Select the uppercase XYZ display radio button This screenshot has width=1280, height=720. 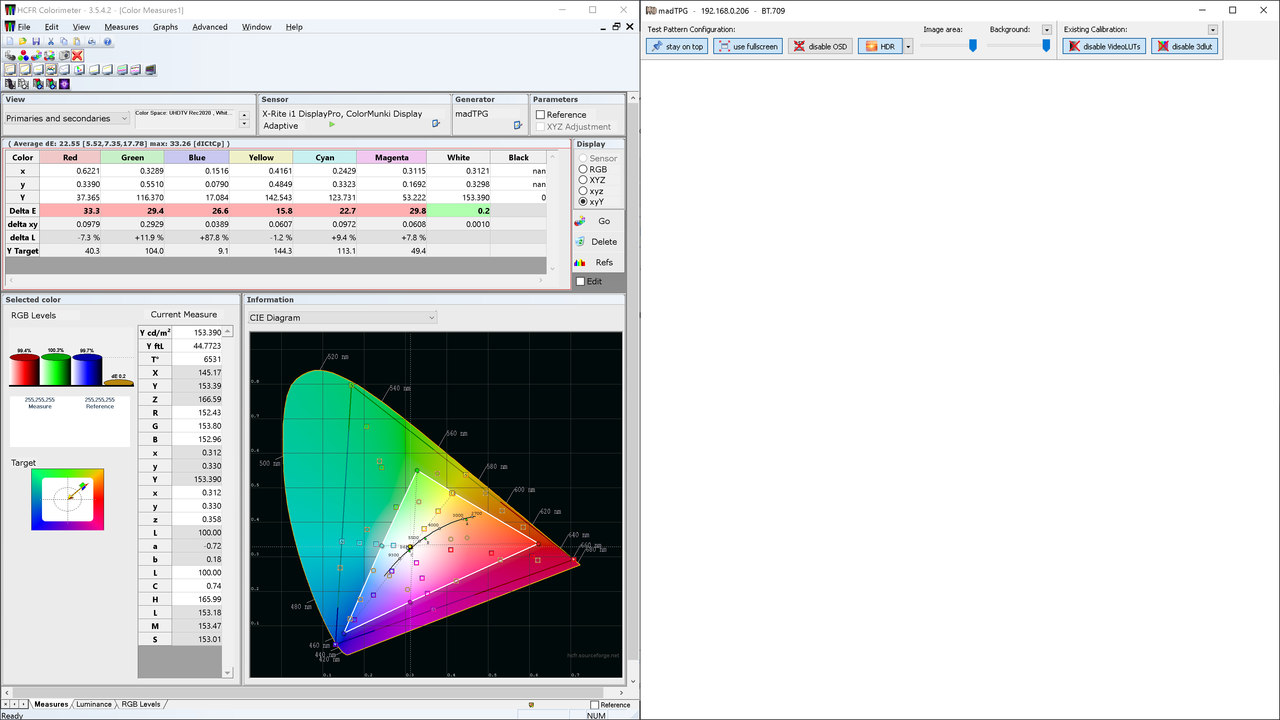583,180
